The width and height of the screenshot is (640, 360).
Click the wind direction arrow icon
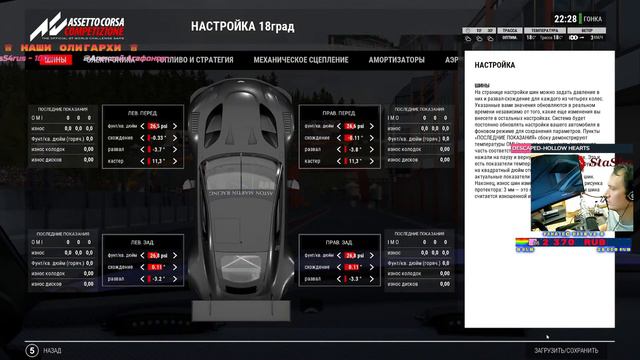point(582,38)
